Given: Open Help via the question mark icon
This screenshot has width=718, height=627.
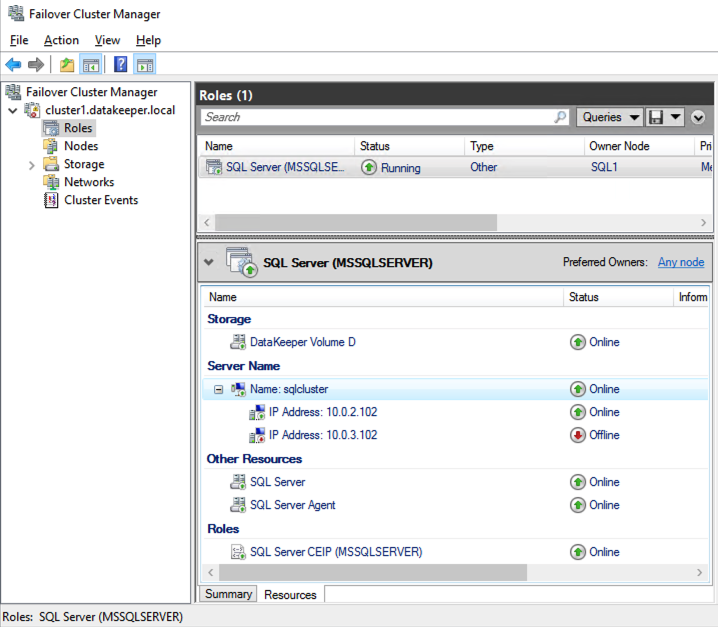Looking at the screenshot, I should [120, 64].
